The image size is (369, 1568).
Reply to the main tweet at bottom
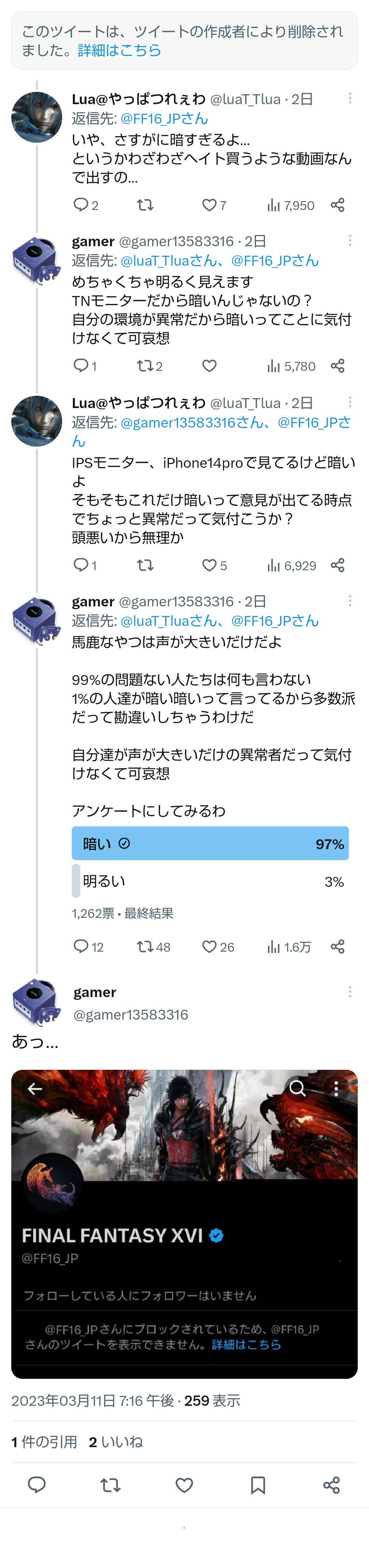[37, 1485]
